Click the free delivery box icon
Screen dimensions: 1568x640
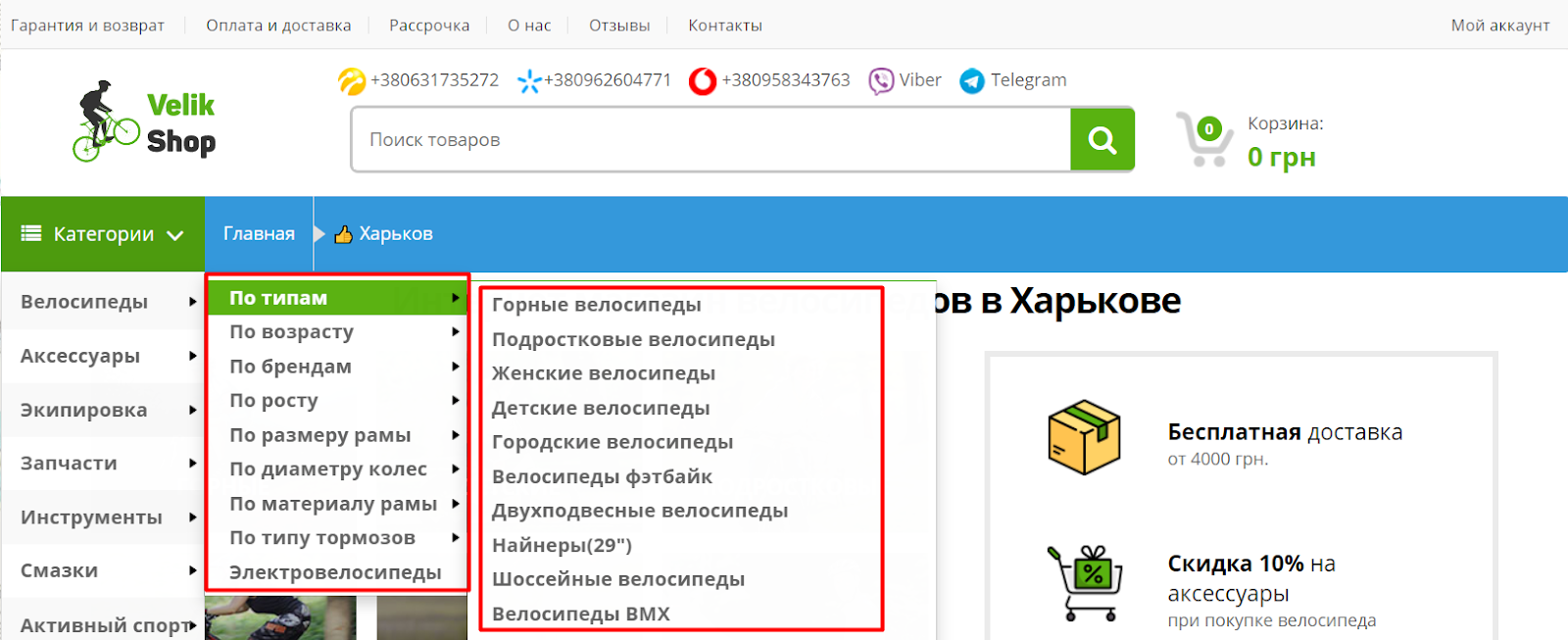pos(1084,437)
